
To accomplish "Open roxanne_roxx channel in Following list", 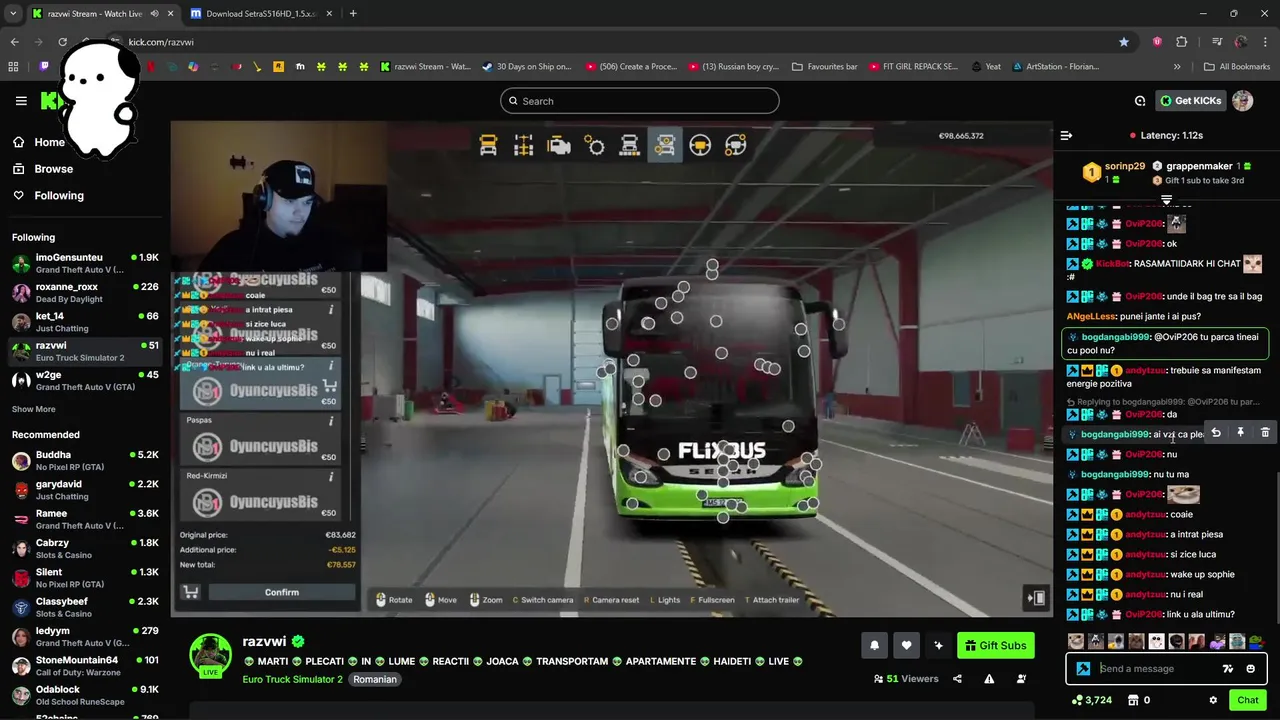I will click(85, 292).
